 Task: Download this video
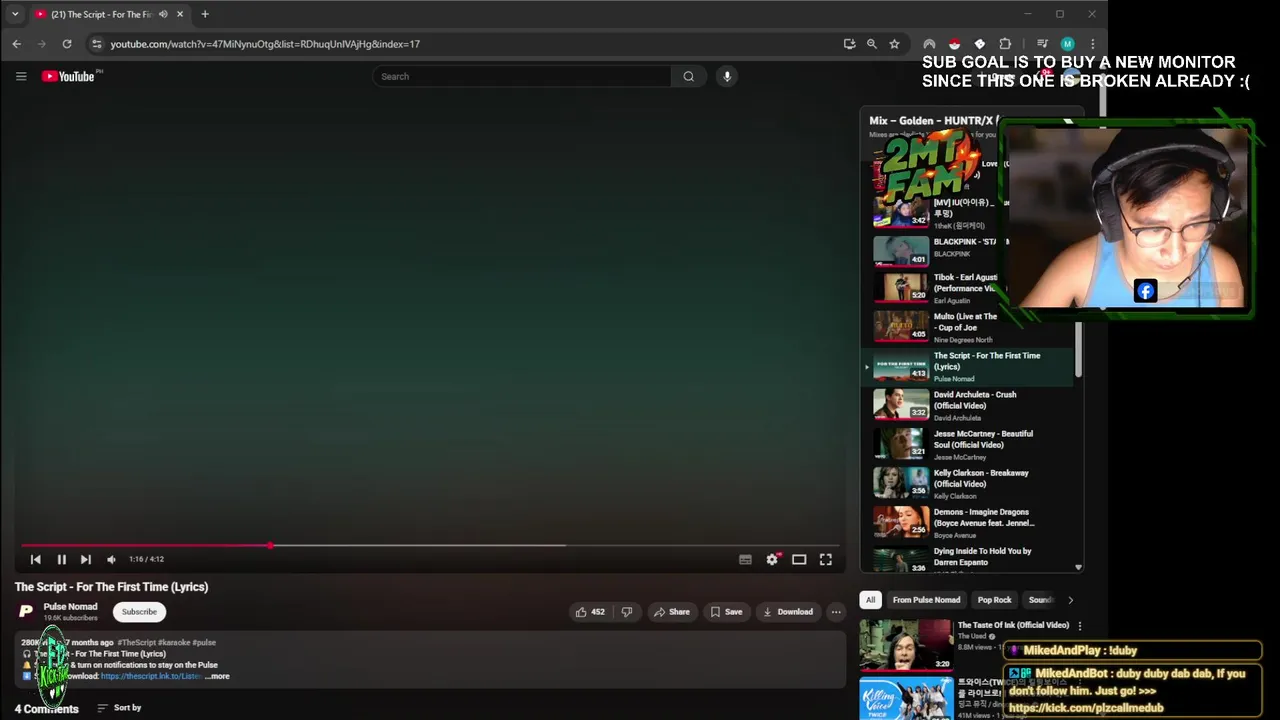(x=788, y=612)
